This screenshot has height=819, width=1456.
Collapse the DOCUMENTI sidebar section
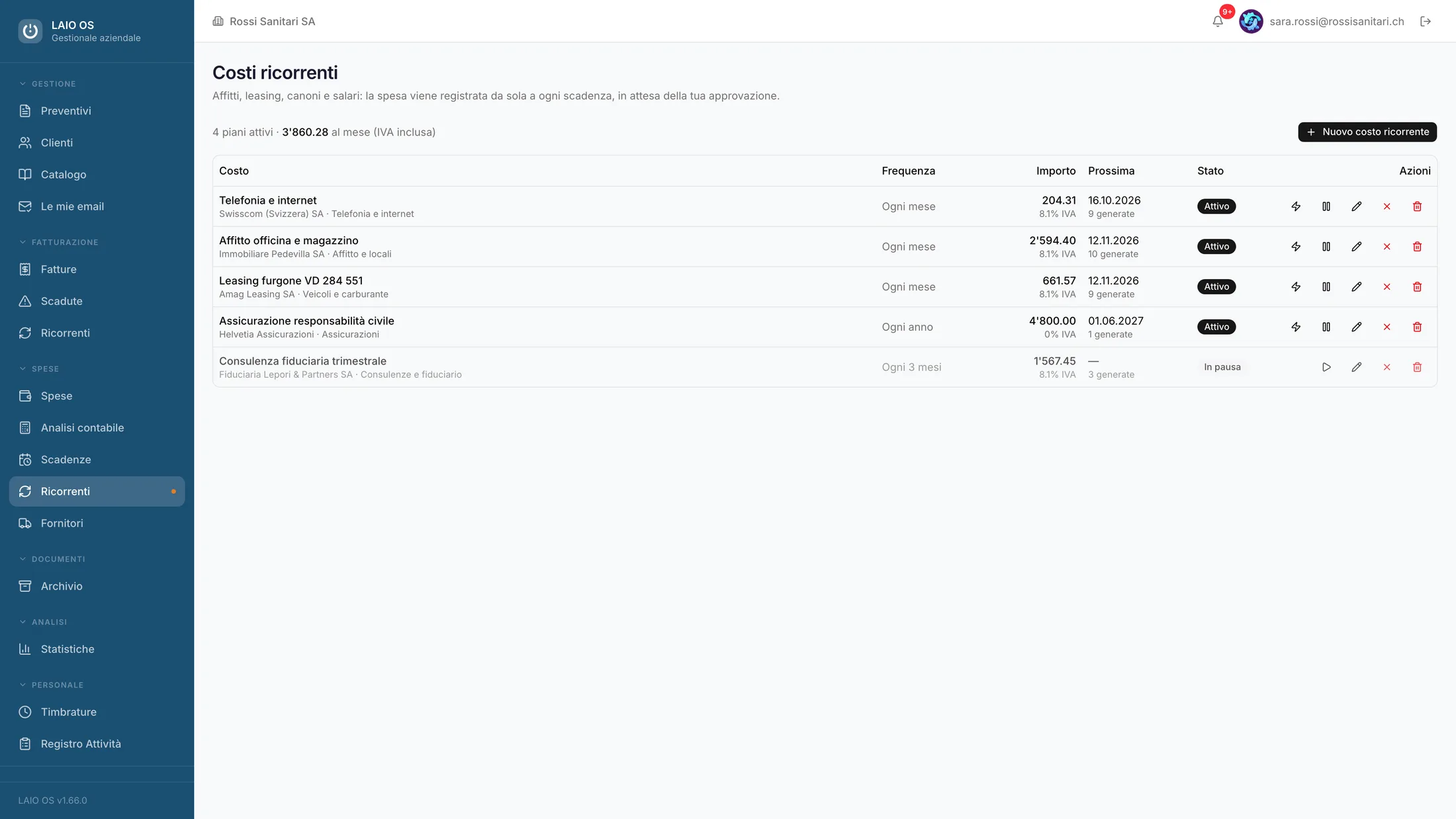point(52,560)
